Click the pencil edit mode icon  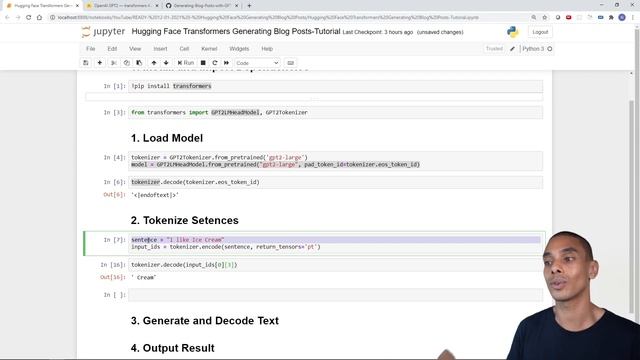coord(513,49)
